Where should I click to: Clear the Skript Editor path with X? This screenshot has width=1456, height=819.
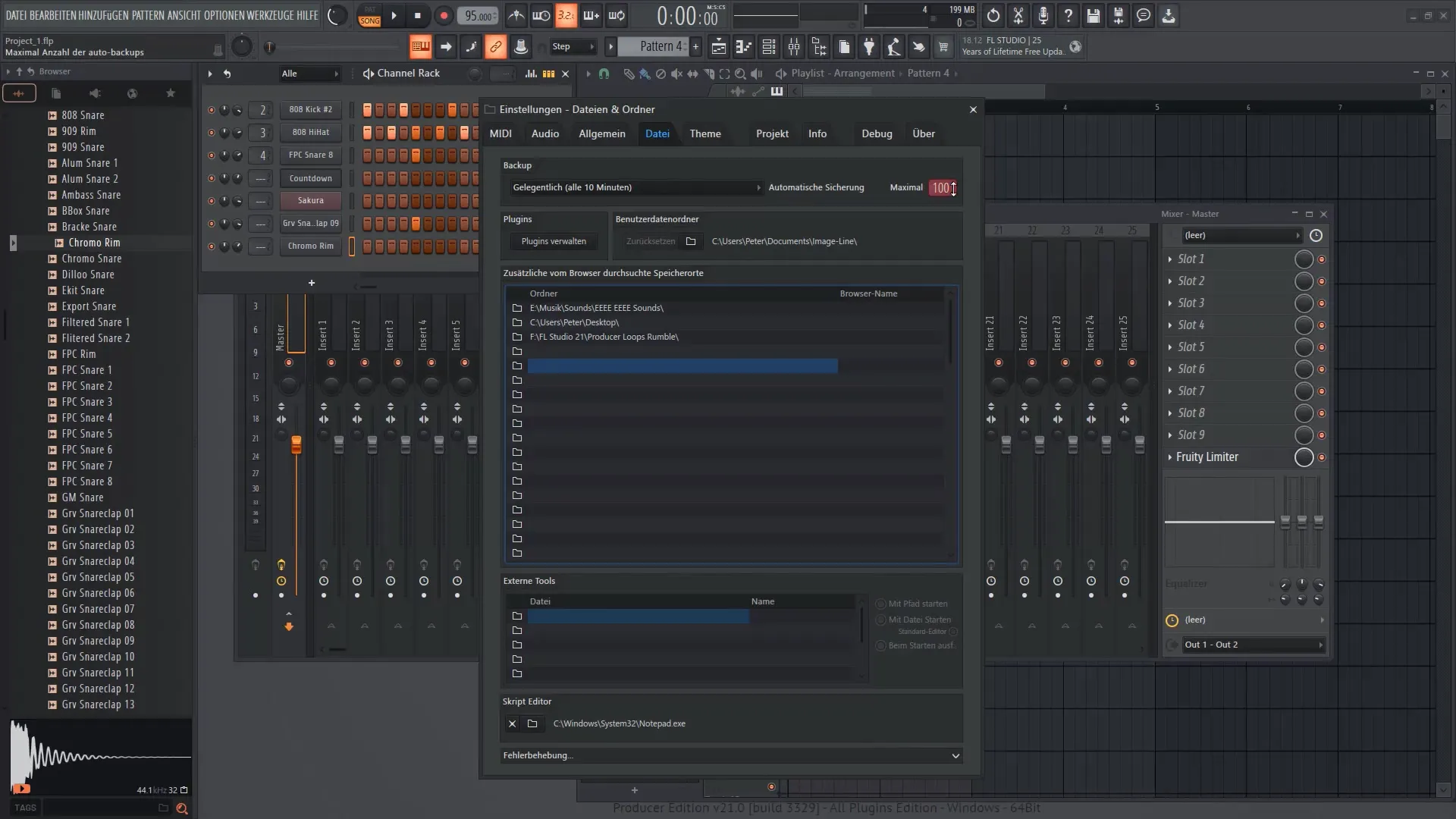pos(513,723)
